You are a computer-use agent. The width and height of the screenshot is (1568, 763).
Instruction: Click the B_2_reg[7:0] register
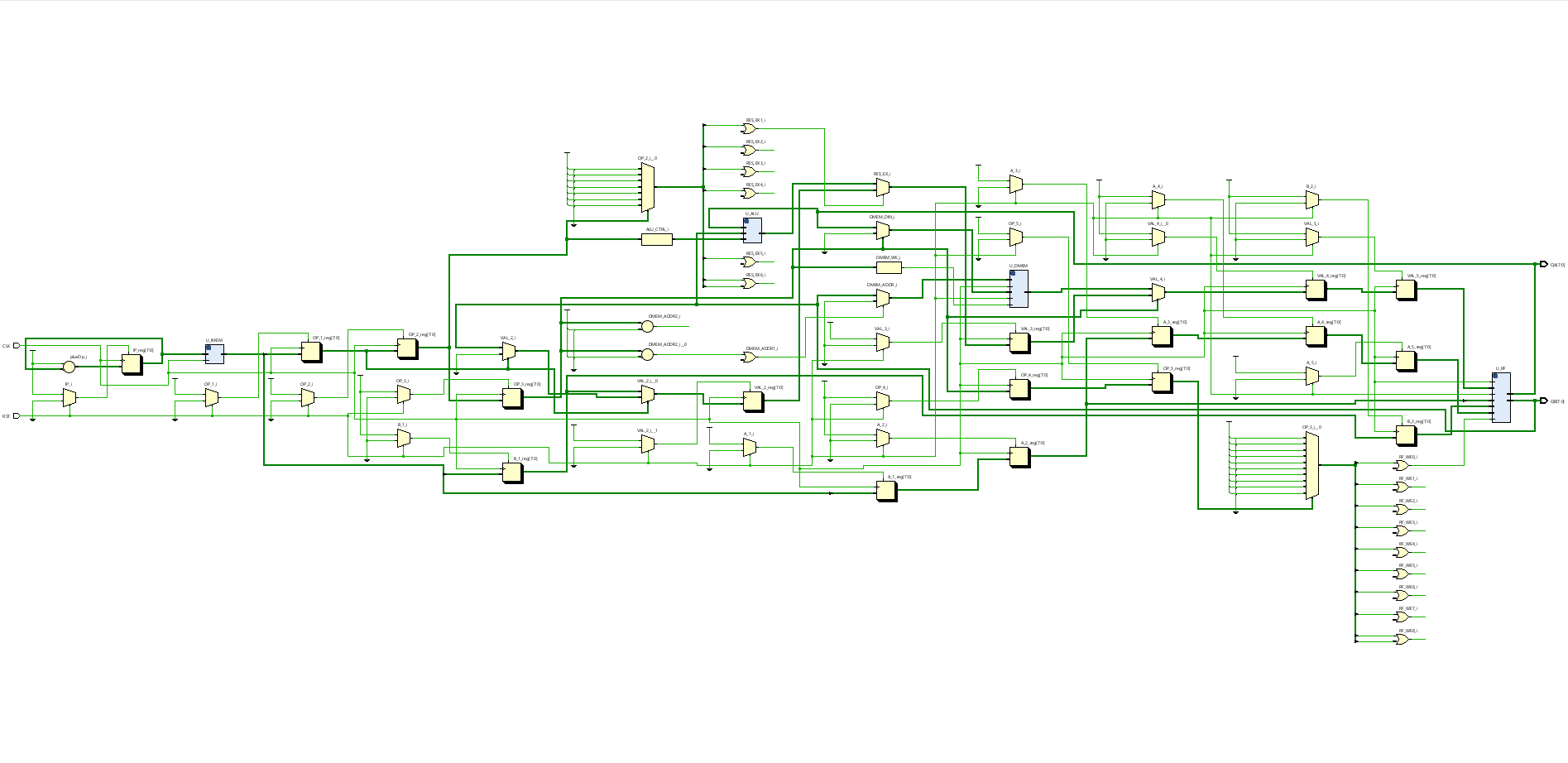tap(1407, 435)
